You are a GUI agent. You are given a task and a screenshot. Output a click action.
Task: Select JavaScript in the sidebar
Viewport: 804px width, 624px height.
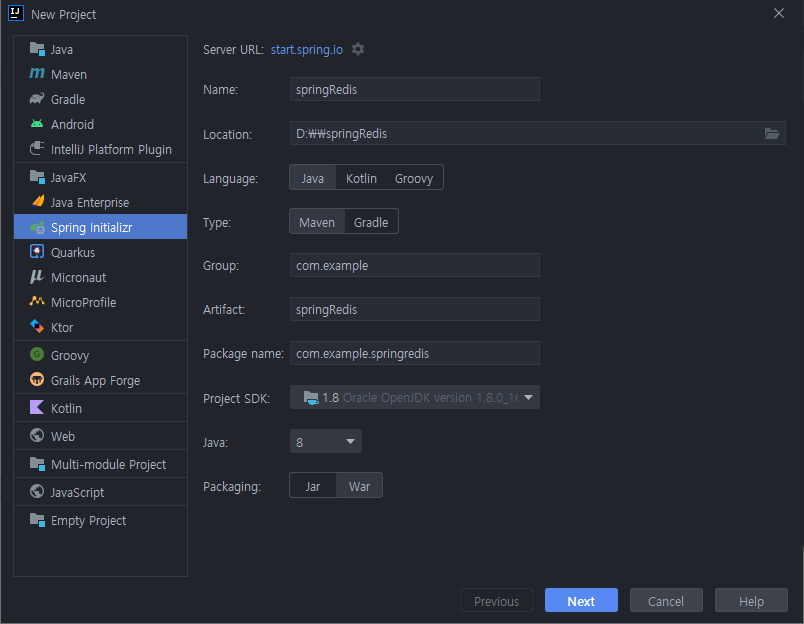[100, 492]
